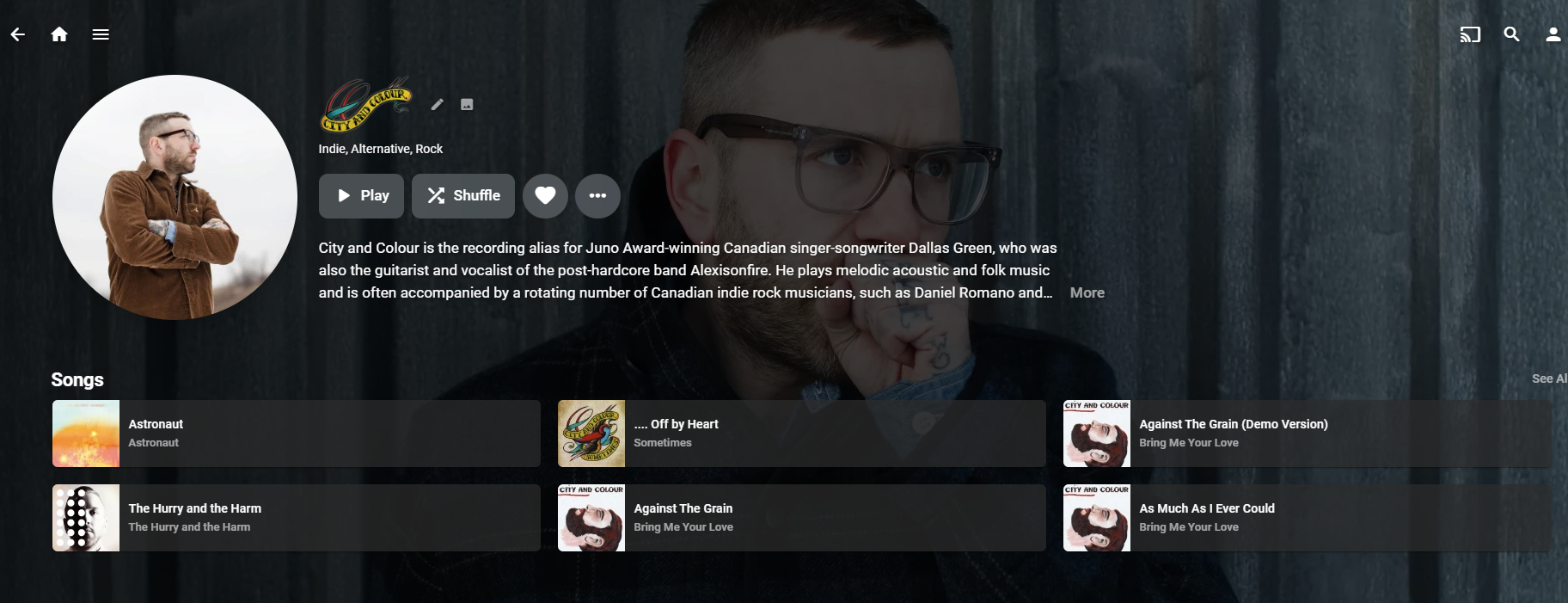Screen dimensions: 1568x603
Task: Click the pencil edit metadata icon
Action: 438,104
